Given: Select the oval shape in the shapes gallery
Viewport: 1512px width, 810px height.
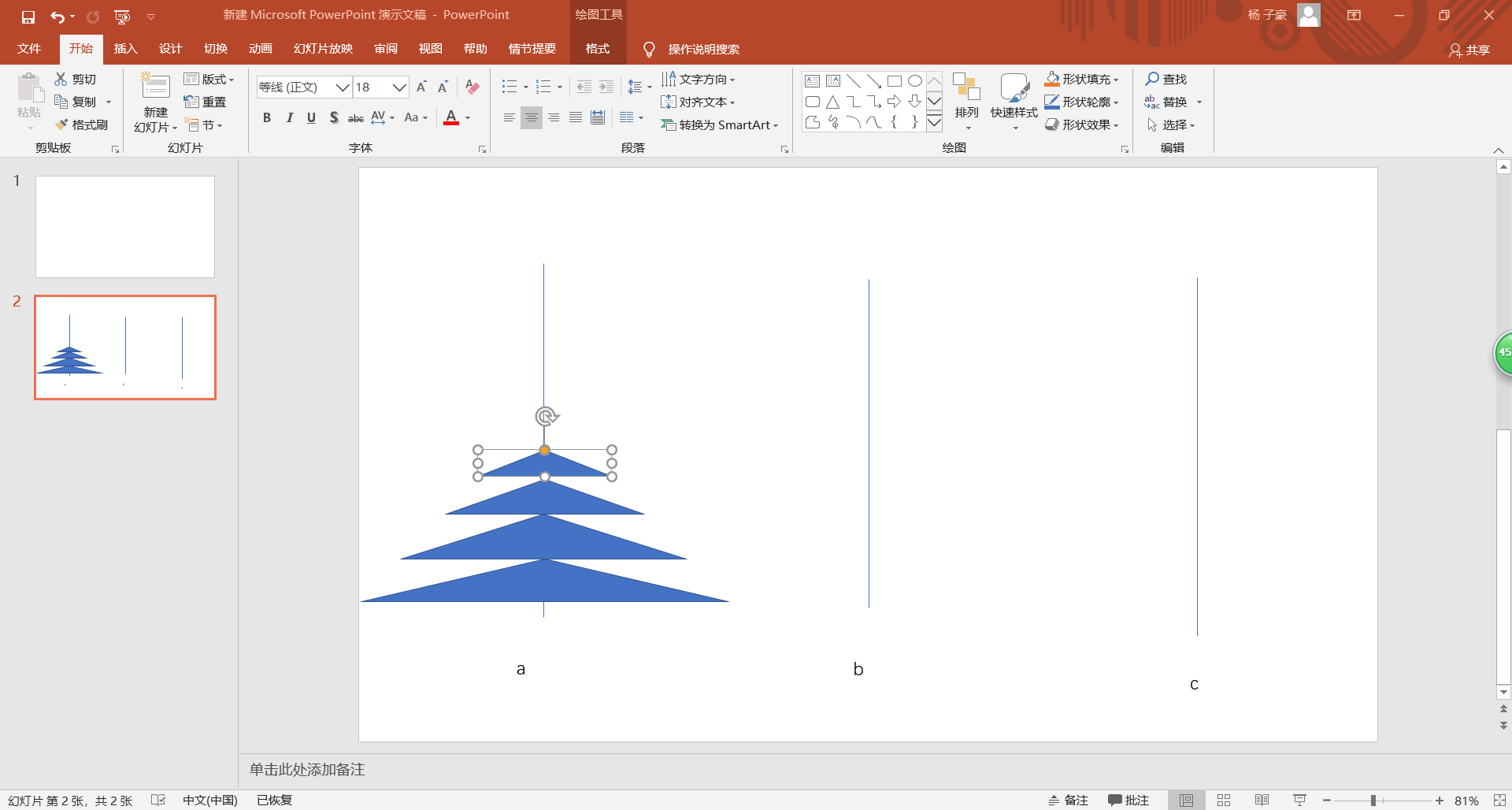Looking at the screenshot, I should tap(914, 81).
